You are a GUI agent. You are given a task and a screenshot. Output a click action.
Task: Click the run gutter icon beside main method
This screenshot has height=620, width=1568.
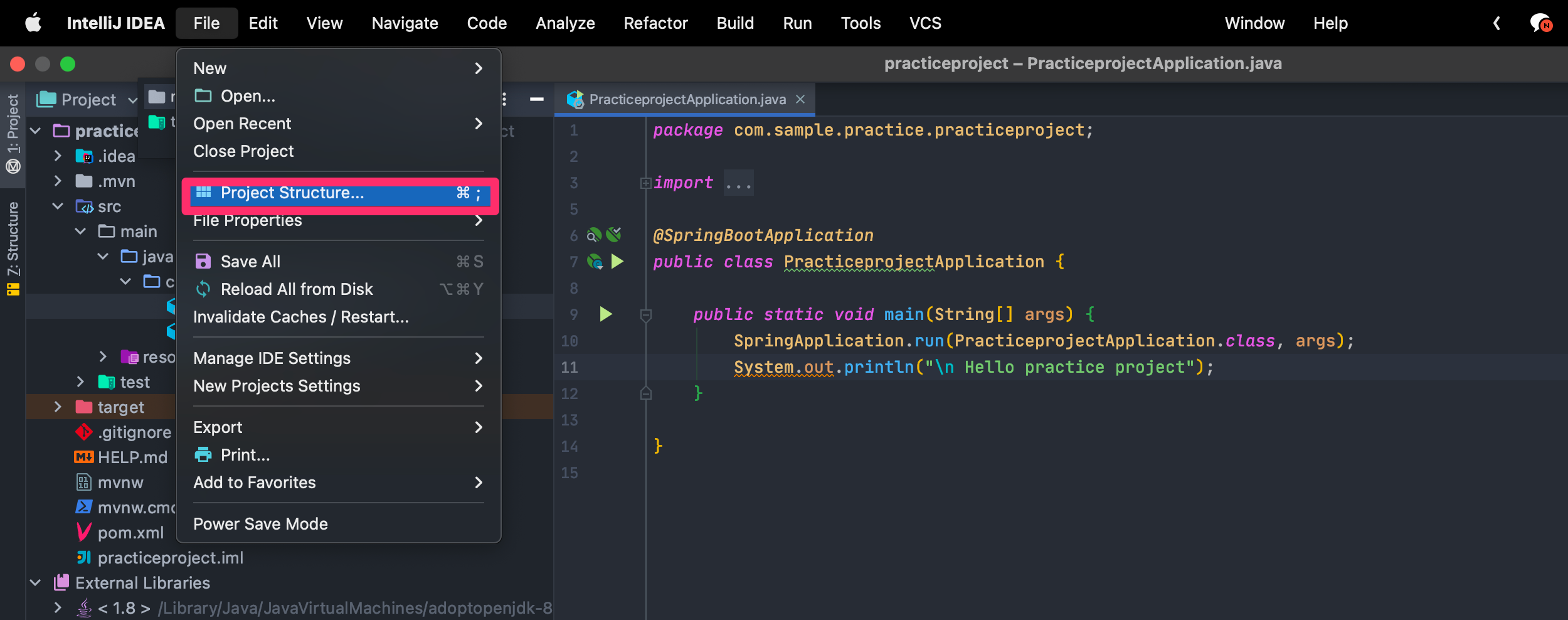(x=605, y=314)
